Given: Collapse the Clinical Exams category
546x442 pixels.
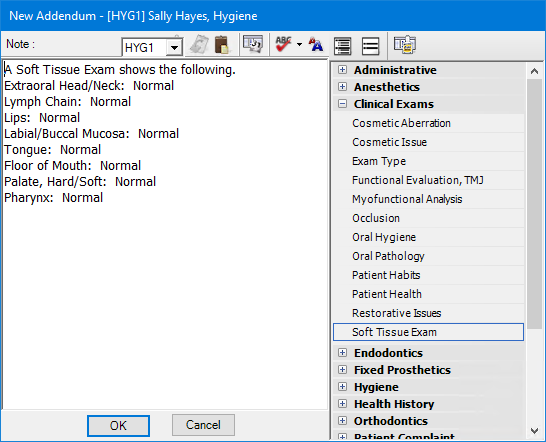Looking at the screenshot, I should pos(343,104).
